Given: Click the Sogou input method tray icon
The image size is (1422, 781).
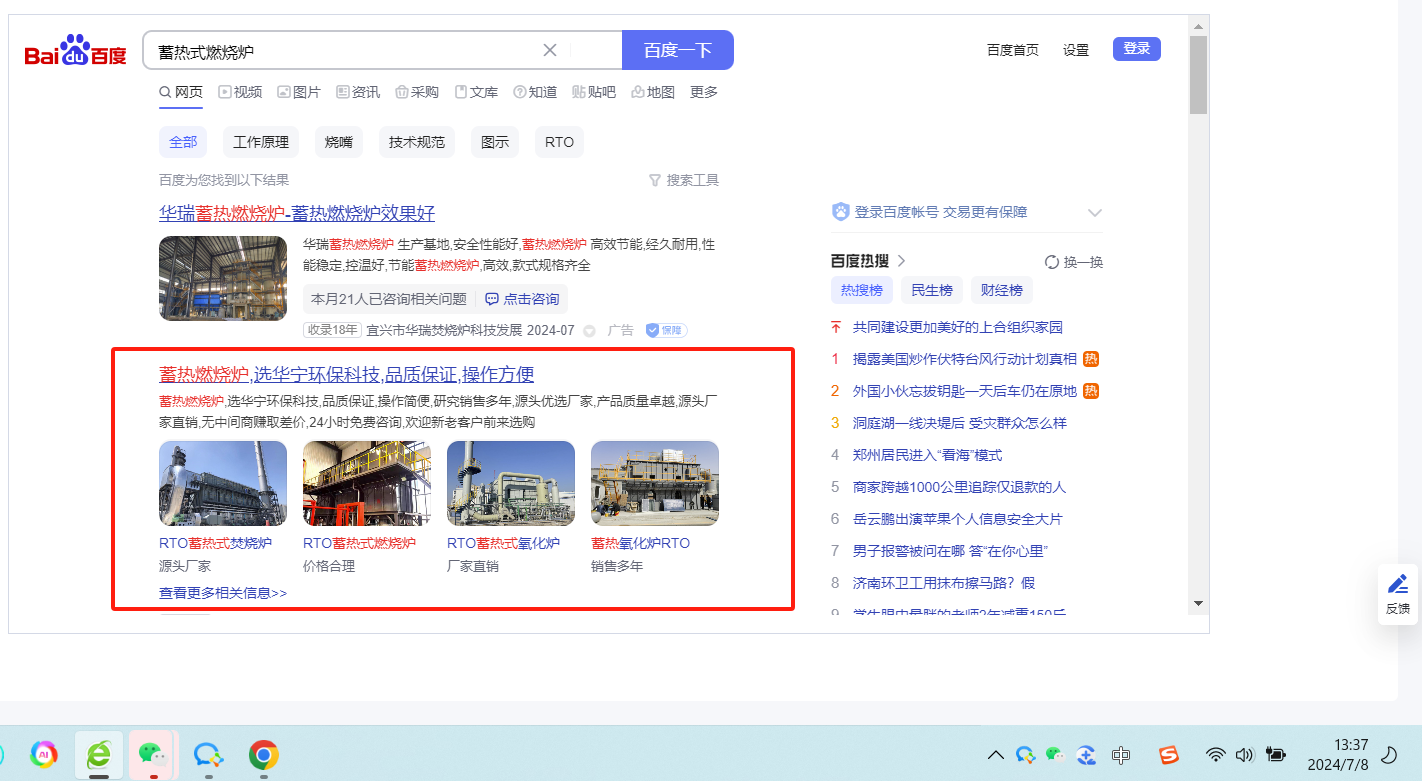Looking at the screenshot, I should point(1169,755).
